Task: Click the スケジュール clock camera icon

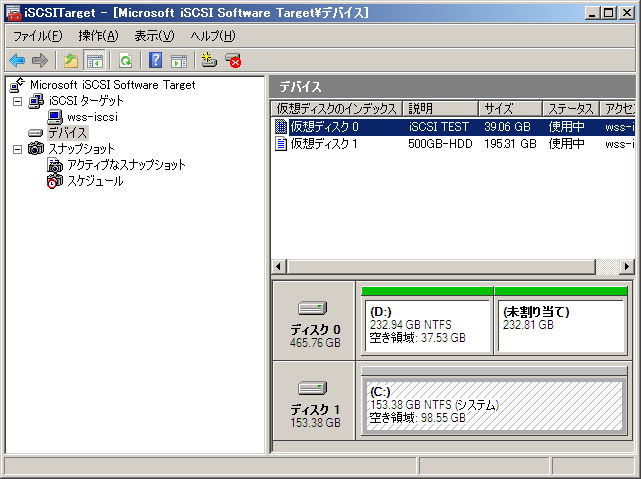Action: click(55, 181)
